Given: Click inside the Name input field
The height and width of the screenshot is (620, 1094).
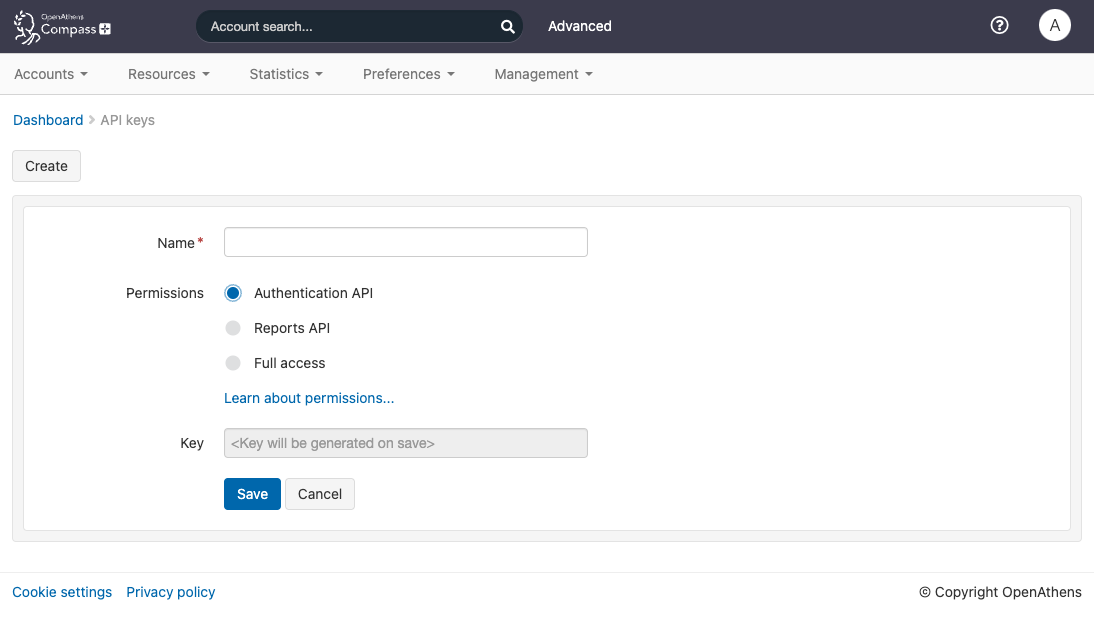Looking at the screenshot, I should point(405,242).
